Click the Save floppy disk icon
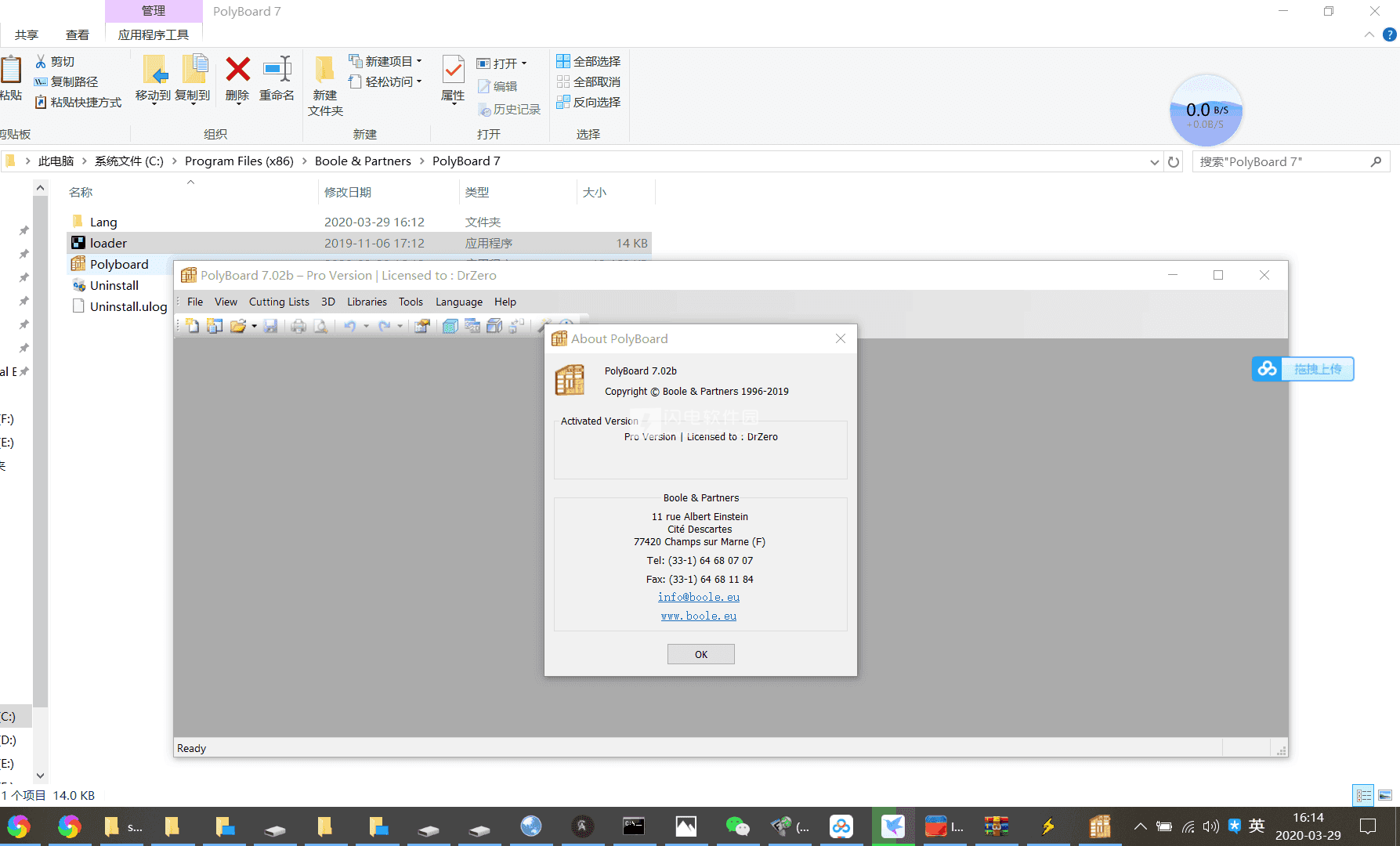This screenshot has height=846, width=1400. pos(270,326)
